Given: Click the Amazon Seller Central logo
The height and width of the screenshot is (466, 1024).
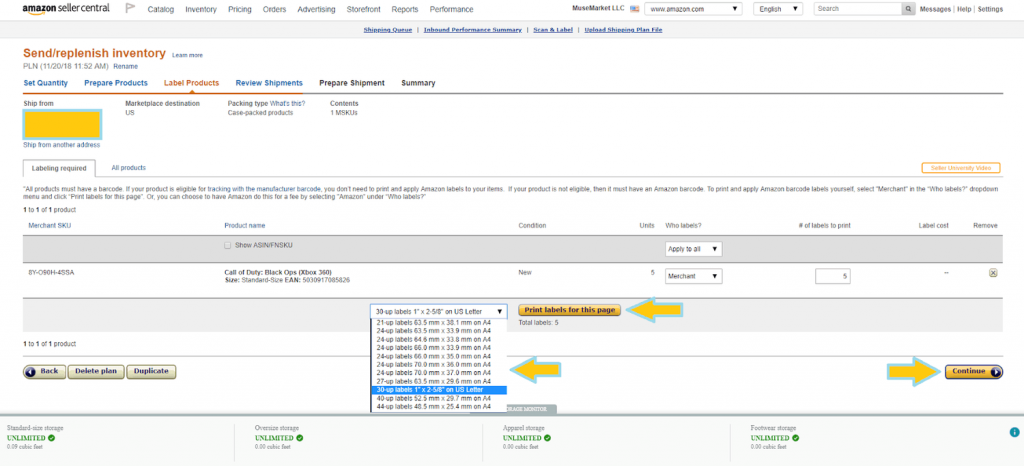Looking at the screenshot, I should 66,9.
